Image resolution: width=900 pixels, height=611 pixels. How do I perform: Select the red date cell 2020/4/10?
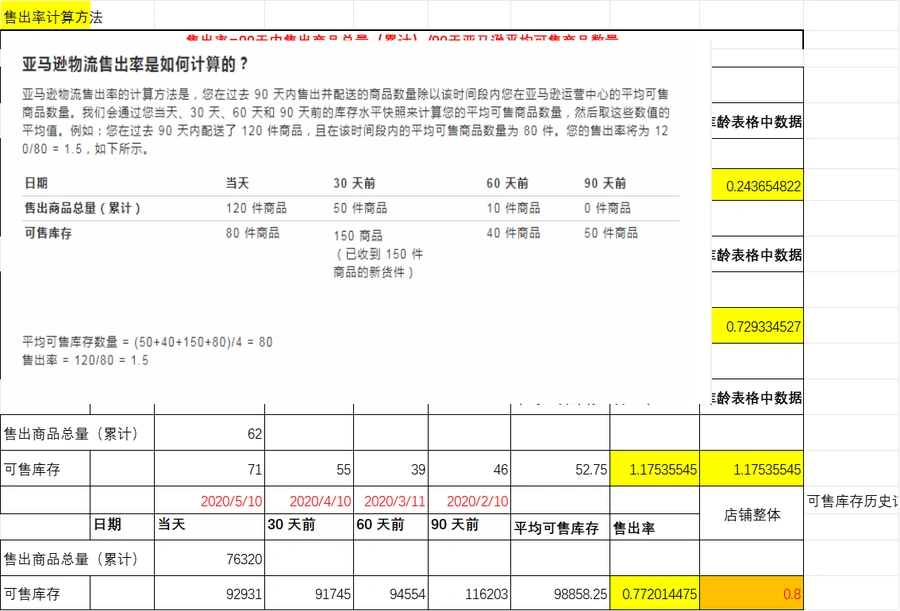[309, 501]
